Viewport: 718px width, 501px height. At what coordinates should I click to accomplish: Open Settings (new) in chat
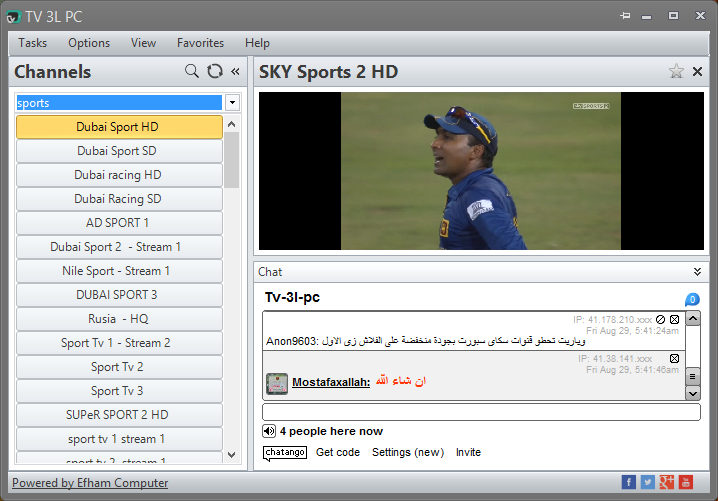(408, 452)
